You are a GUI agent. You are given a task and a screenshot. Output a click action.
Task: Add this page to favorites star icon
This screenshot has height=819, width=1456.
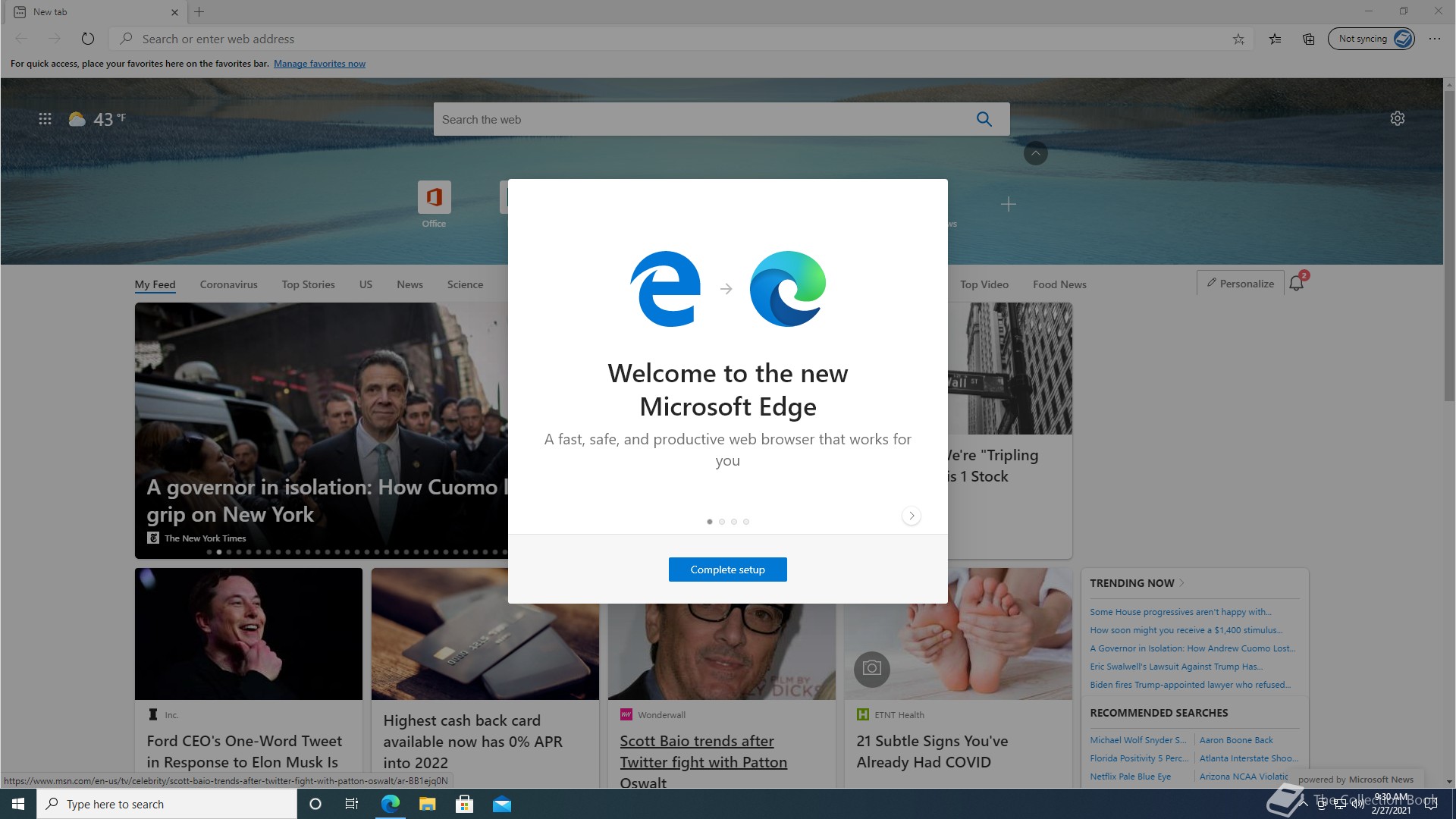point(1238,39)
